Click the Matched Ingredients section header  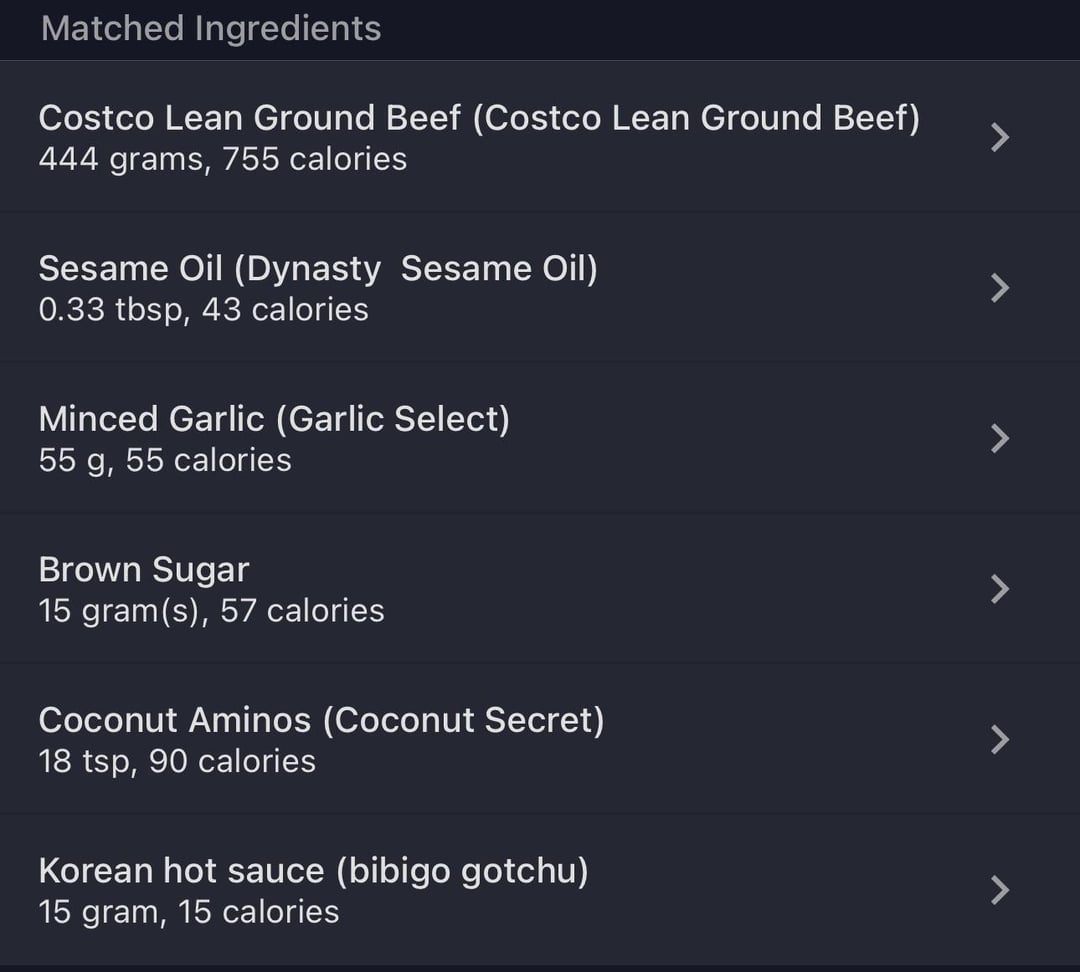[x=211, y=29]
